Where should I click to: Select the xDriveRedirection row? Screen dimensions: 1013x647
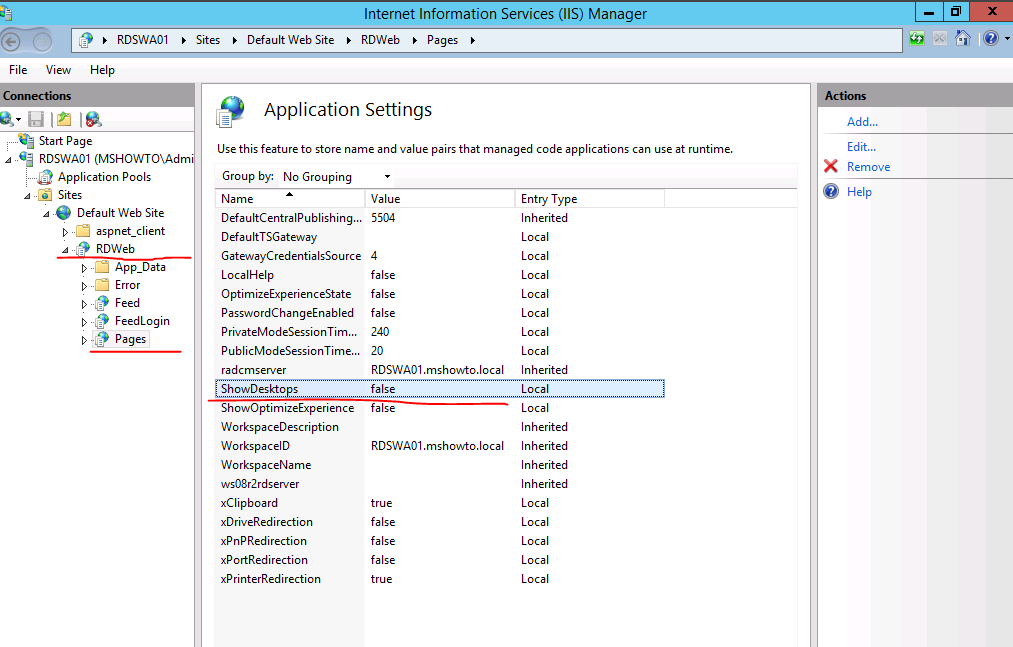point(439,522)
